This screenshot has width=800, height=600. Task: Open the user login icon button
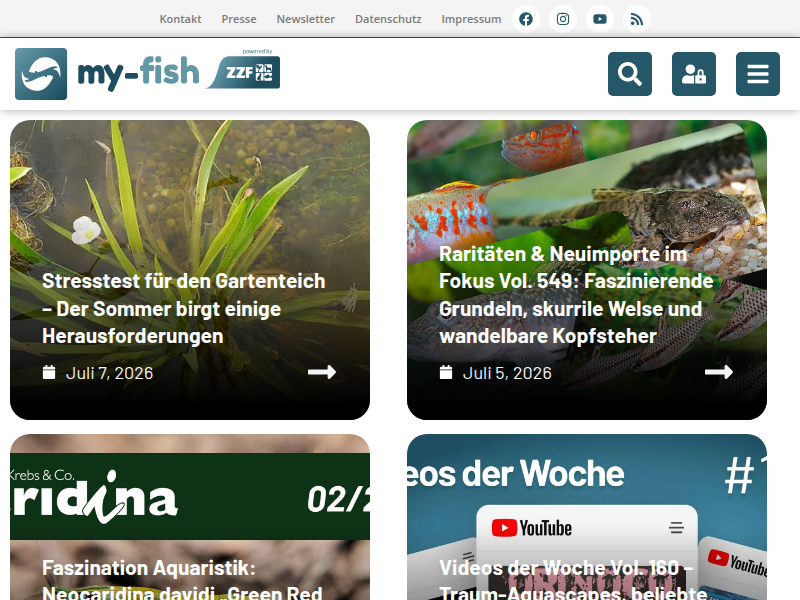pyautogui.click(x=694, y=74)
